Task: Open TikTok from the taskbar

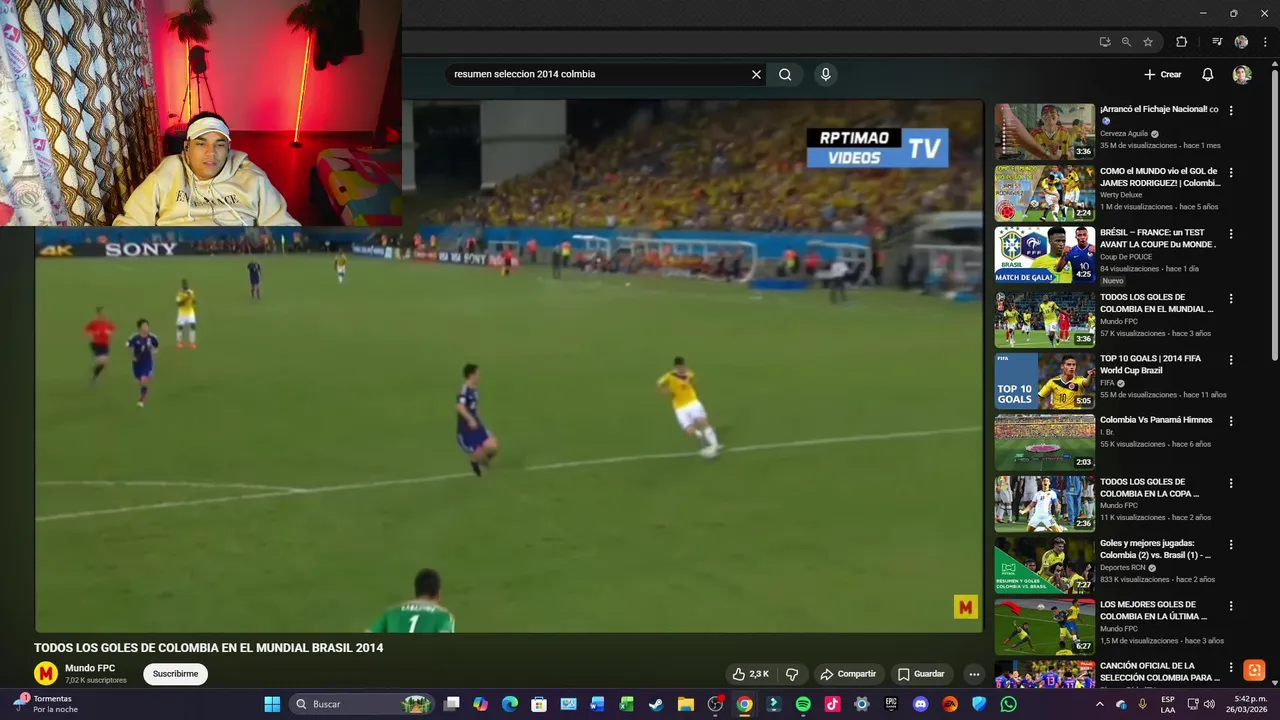Action: [x=832, y=704]
